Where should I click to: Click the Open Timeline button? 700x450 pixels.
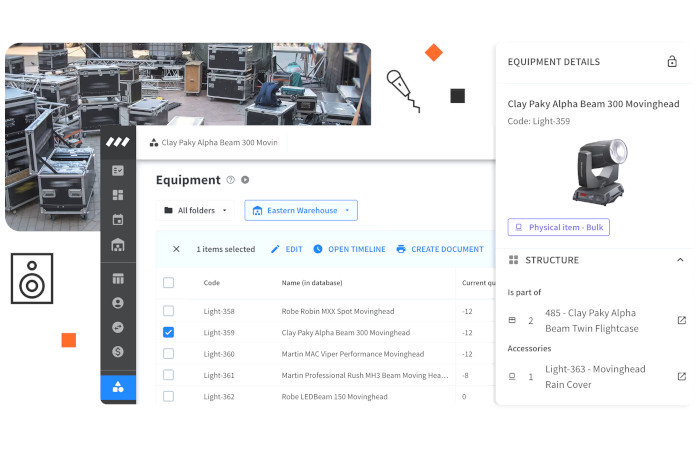click(350, 249)
